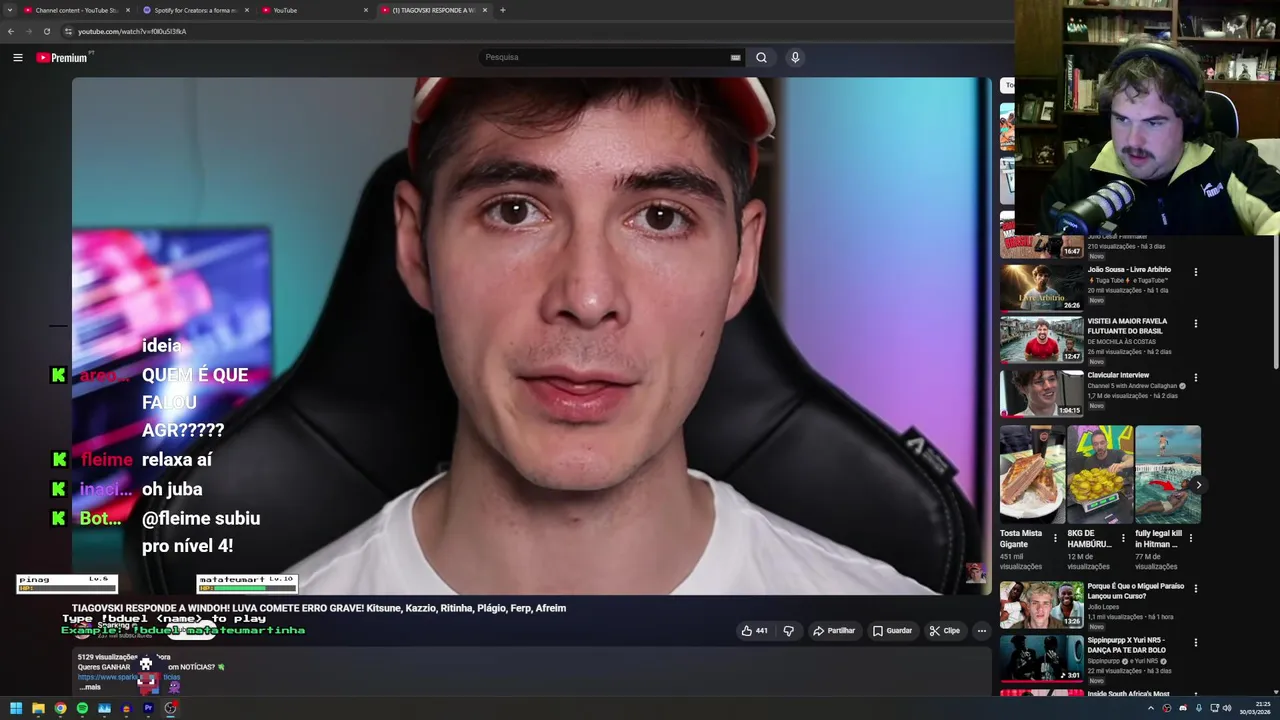Image resolution: width=1280 pixels, height=720 pixels.
Task: Open the Windows Start menu
Action: click(x=16, y=708)
